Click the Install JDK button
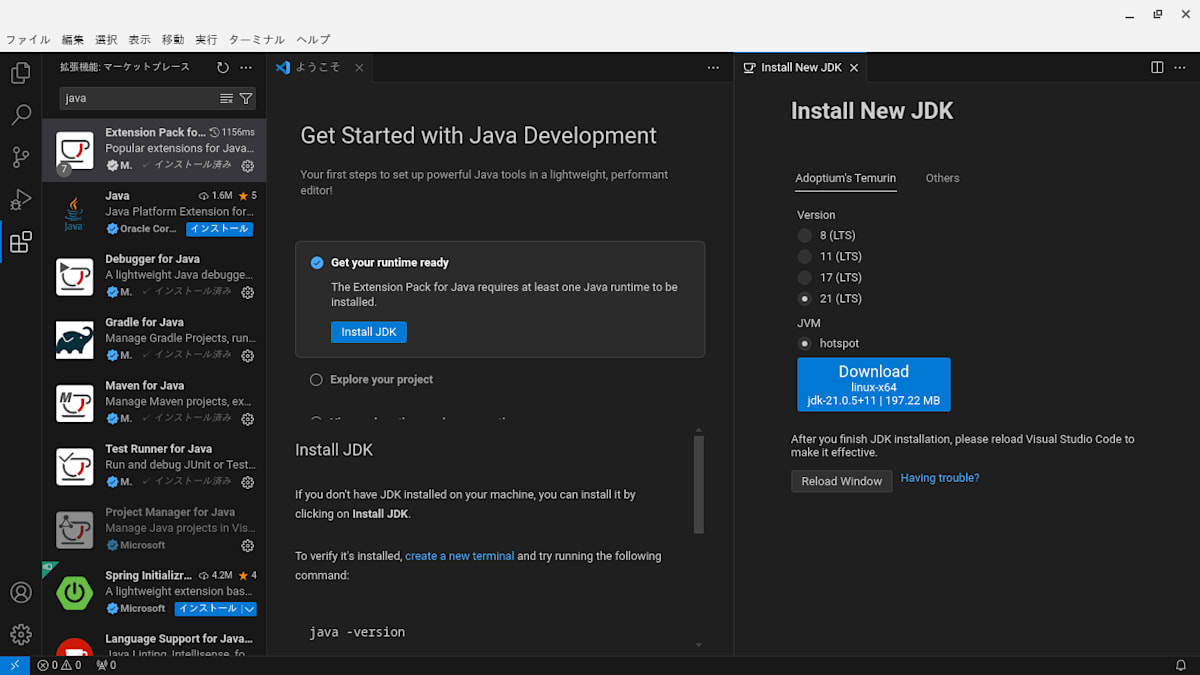Image resolution: width=1200 pixels, height=675 pixels. [369, 332]
